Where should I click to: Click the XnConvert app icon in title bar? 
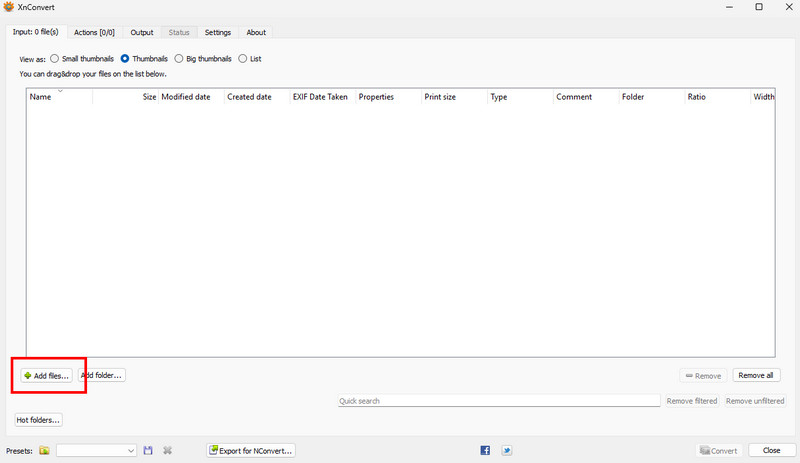point(9,7)
